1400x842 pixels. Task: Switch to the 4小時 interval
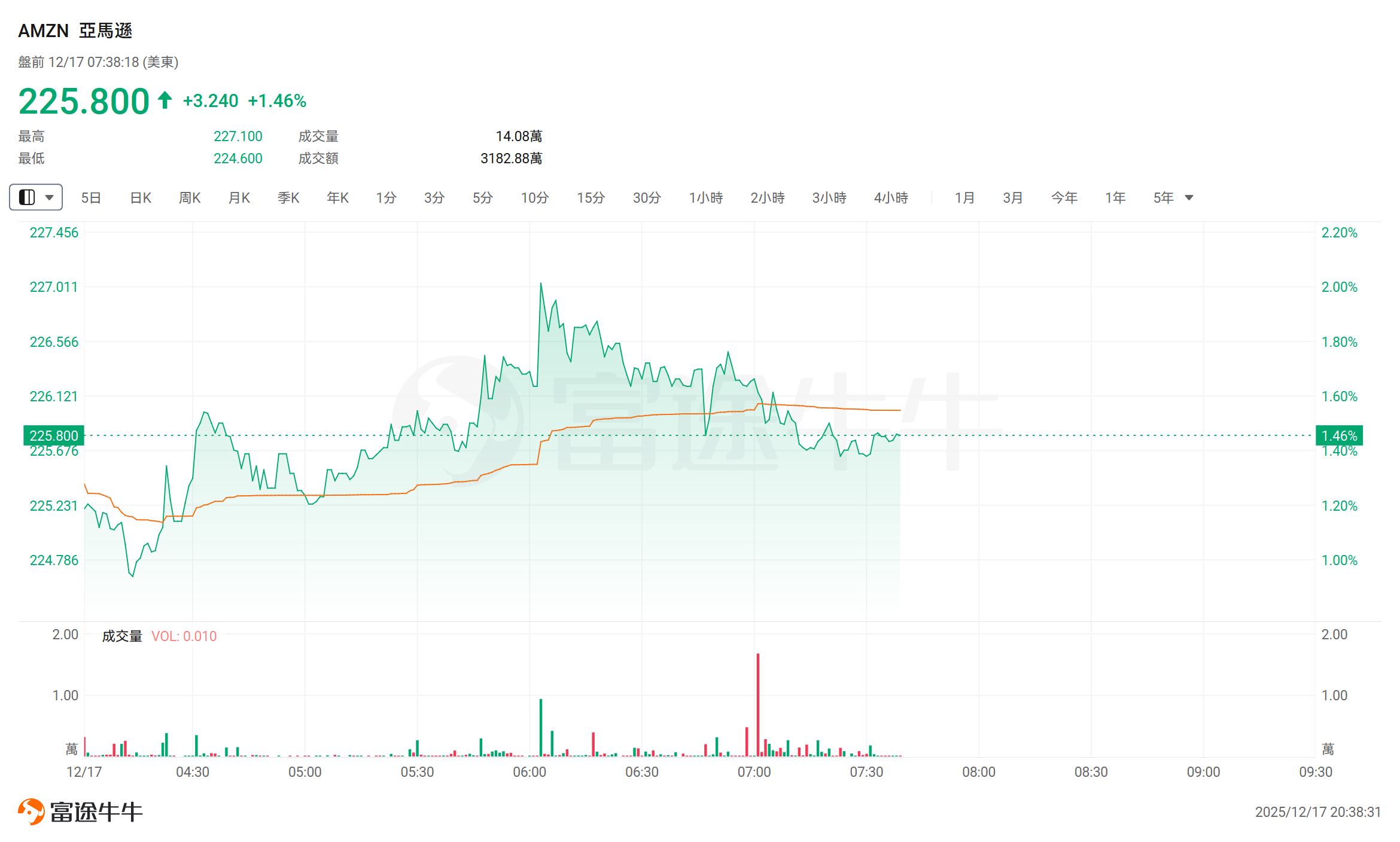[891, 198]
